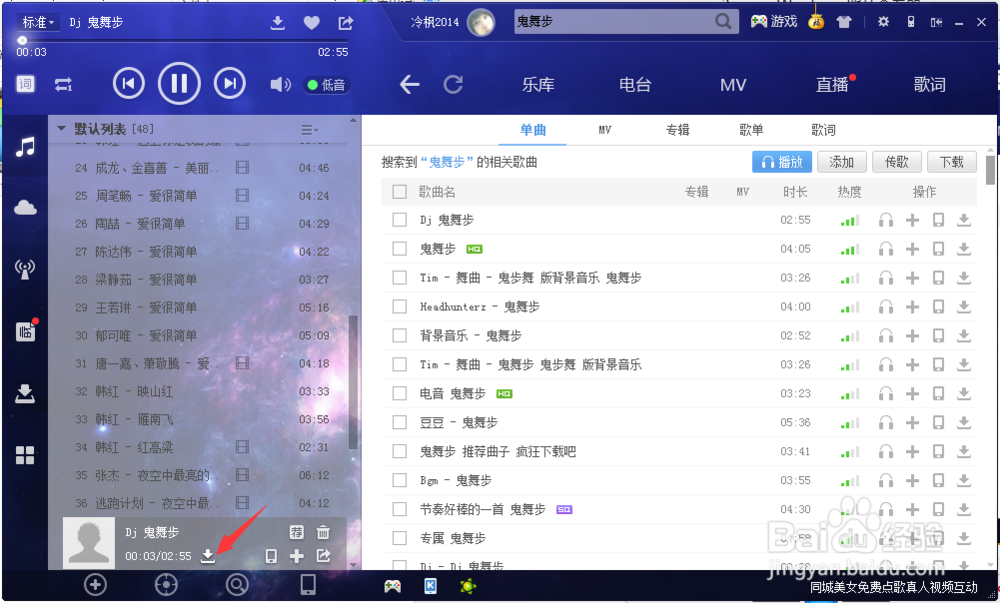This screenshot has width=1000, height=603.
Task: Check the box for Bgm - 鬼舞步
Action: coord(400,480)
